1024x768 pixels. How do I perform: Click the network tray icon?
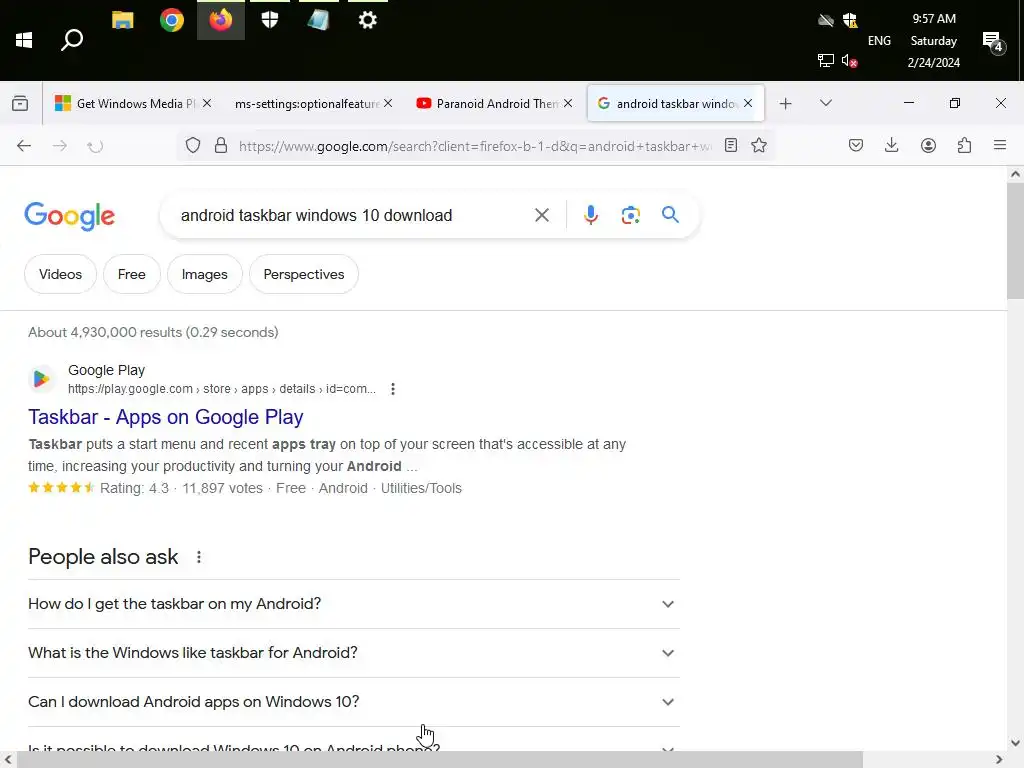pos(825,61)
